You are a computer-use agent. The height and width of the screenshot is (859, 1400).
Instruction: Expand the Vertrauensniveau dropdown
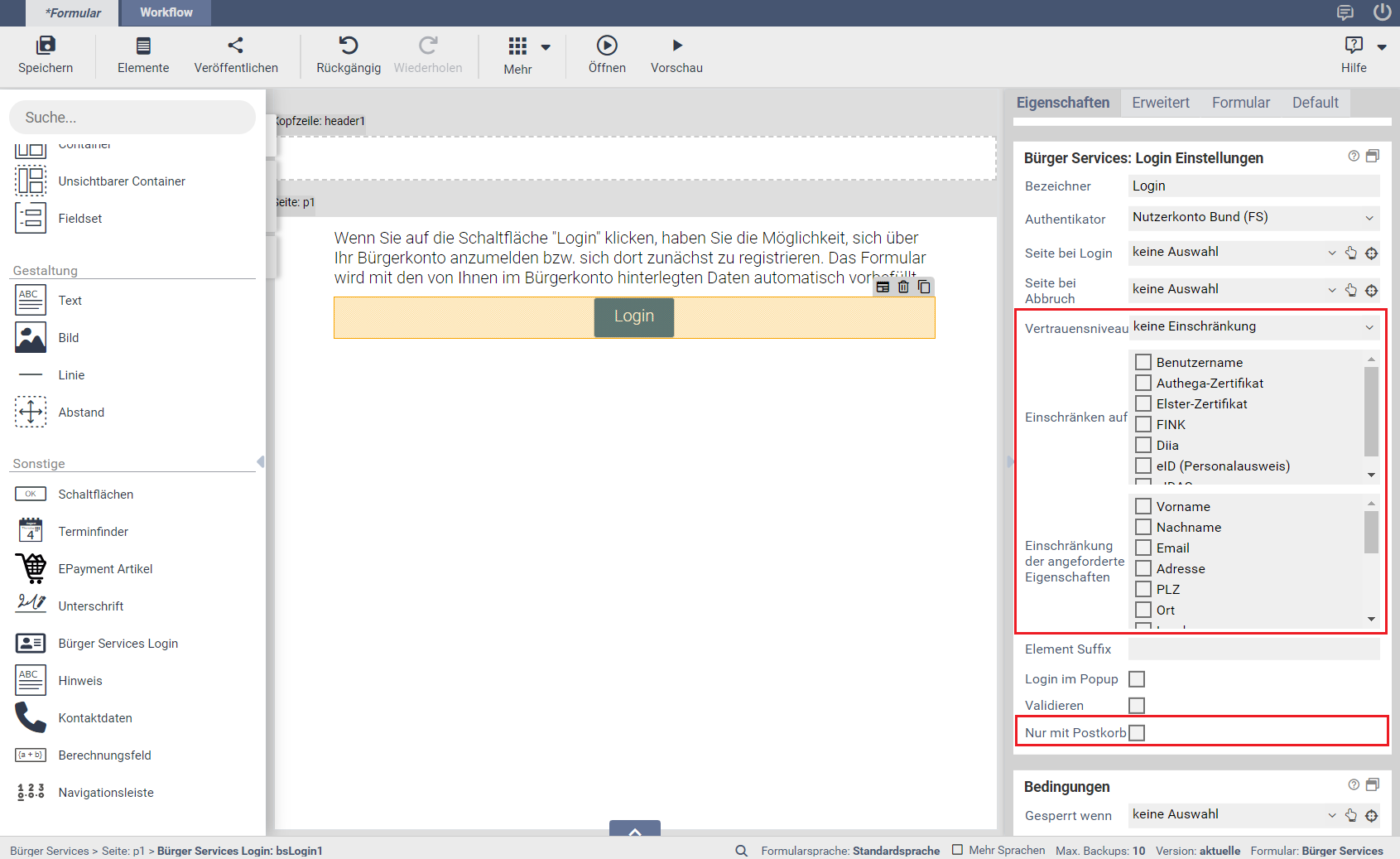coord(1253,327)
